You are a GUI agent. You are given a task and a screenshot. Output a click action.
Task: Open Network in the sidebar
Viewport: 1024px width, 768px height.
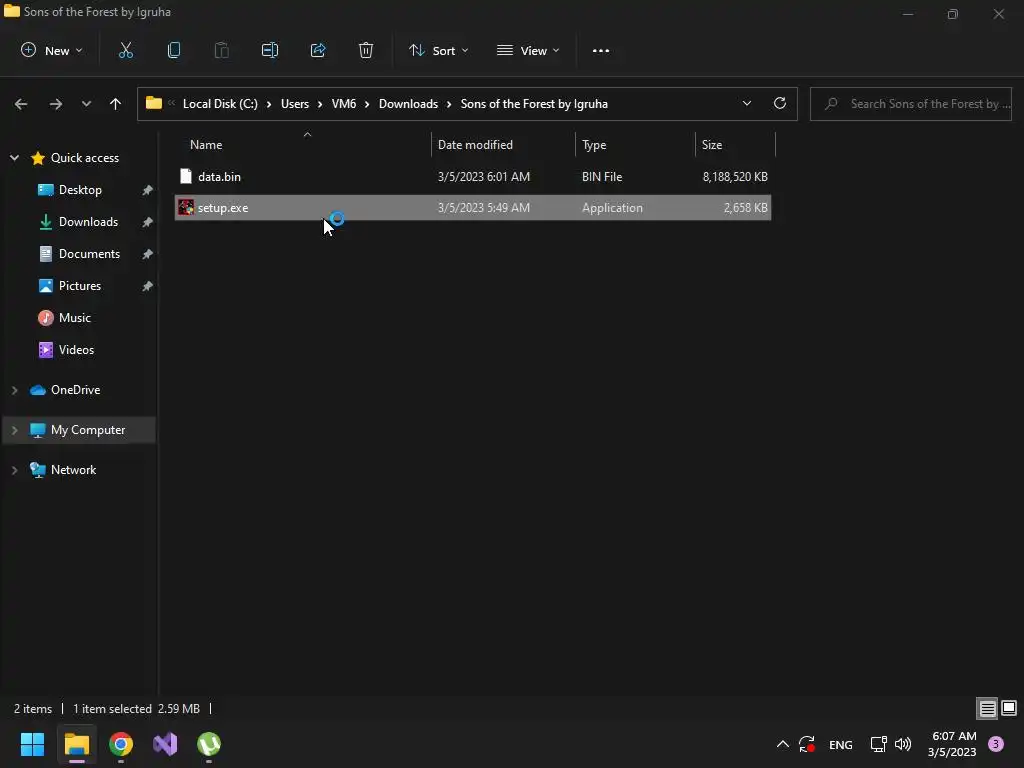73,470
